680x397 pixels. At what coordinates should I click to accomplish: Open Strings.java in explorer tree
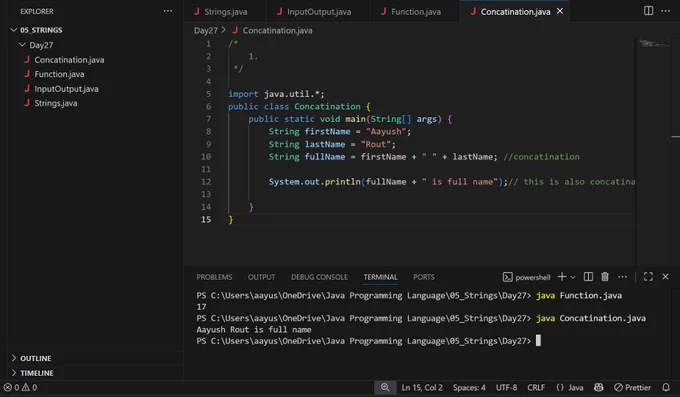56,103
